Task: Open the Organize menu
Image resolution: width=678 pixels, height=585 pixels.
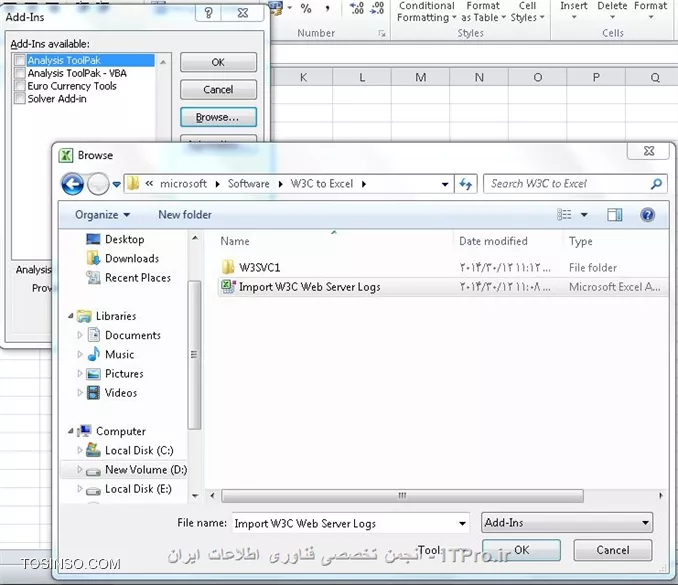Action: [x=102, y=215]
